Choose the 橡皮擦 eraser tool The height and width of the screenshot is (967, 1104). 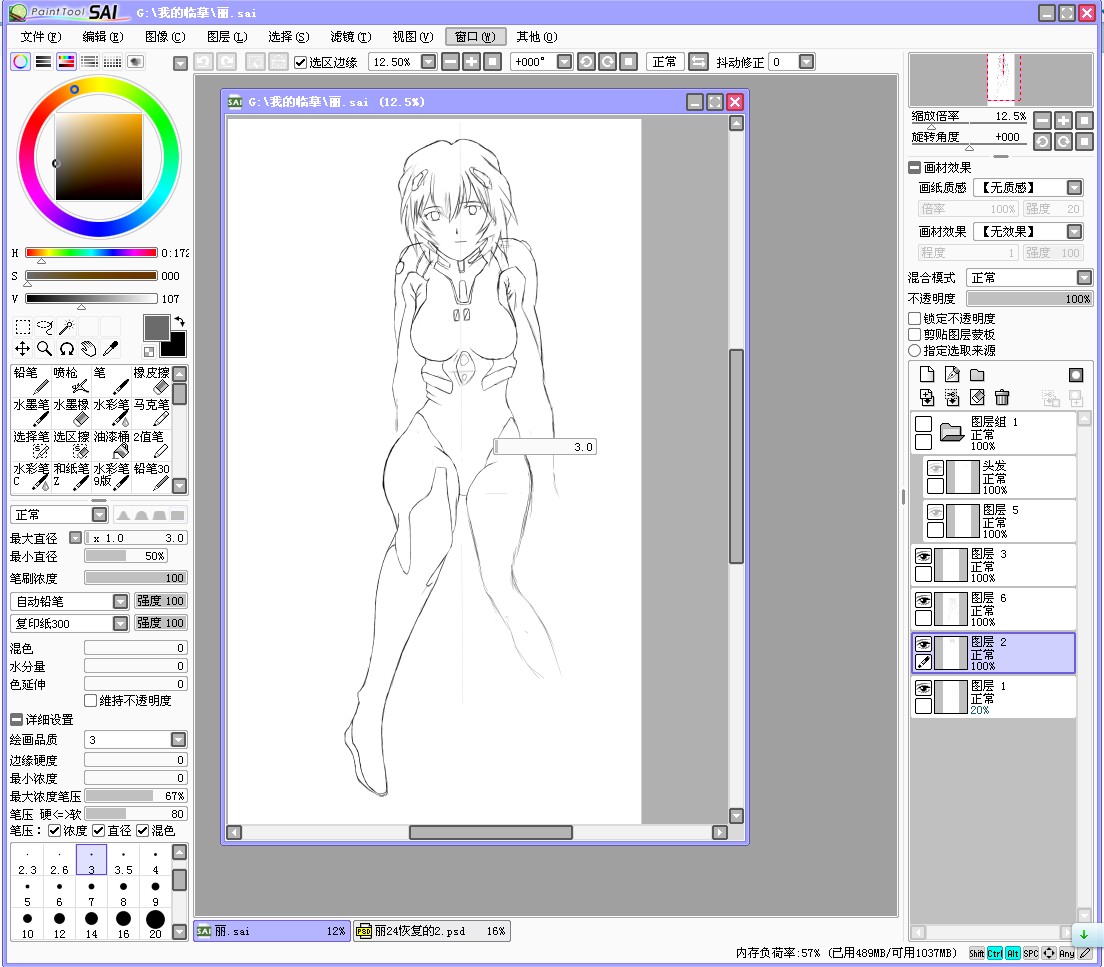151,380
